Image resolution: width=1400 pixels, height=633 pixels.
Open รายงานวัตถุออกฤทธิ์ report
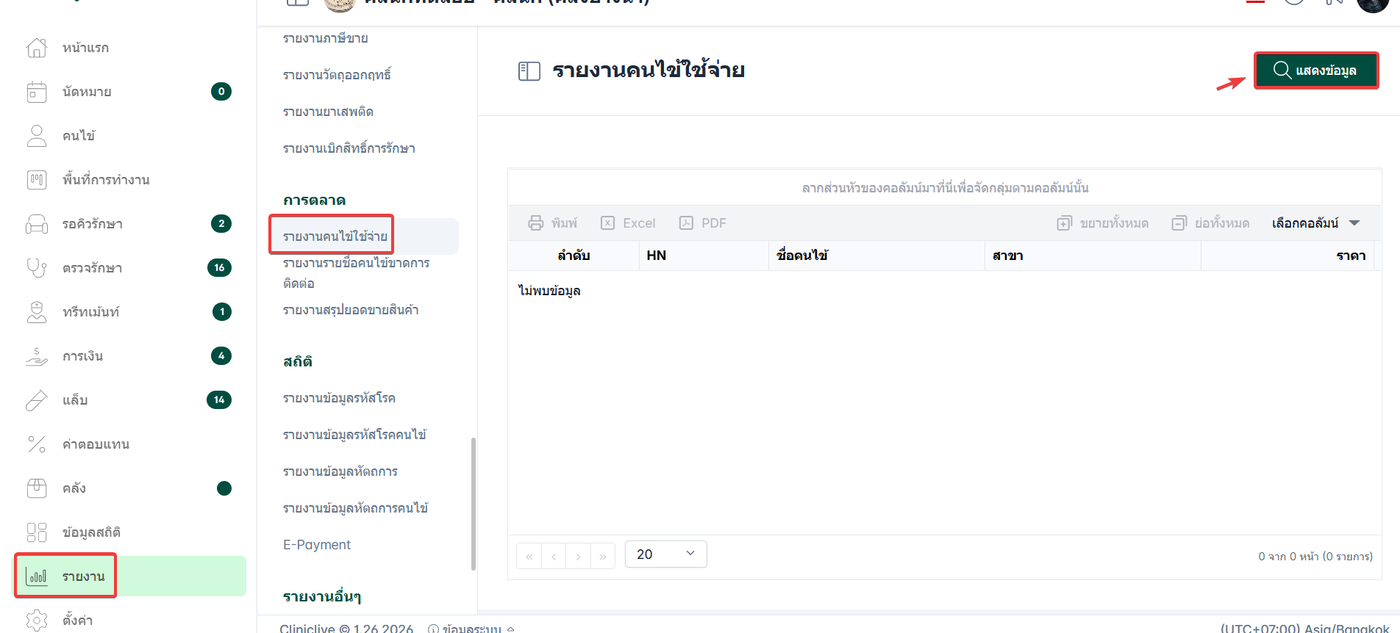coord(336,75)
